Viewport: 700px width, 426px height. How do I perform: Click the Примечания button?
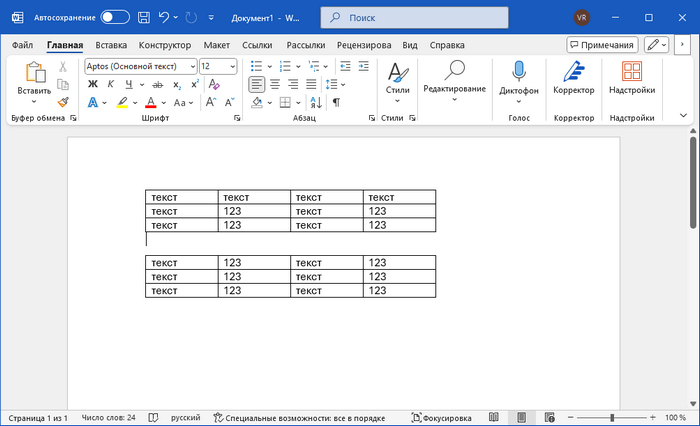coord(602,45)
